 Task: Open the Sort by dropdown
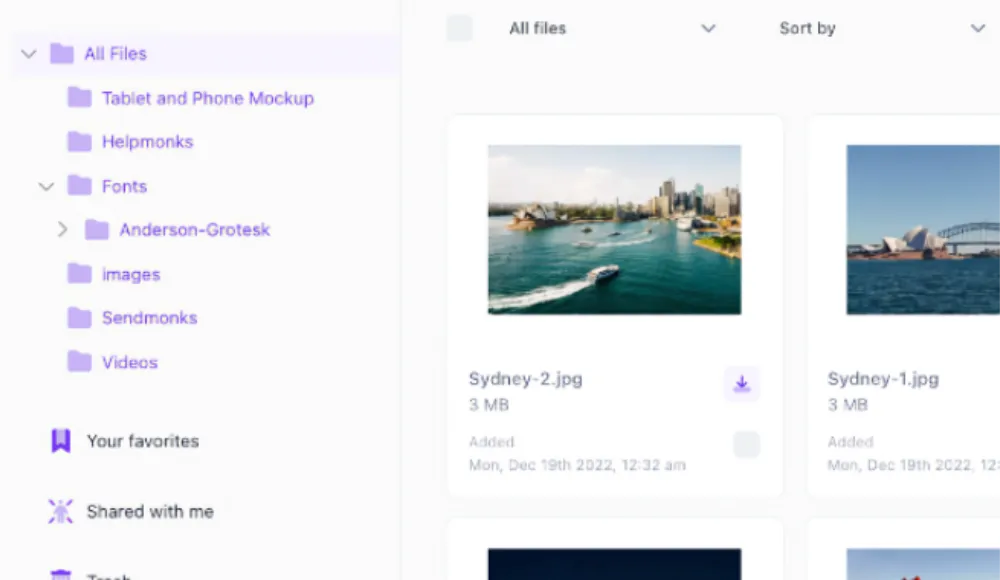[883, 28]
